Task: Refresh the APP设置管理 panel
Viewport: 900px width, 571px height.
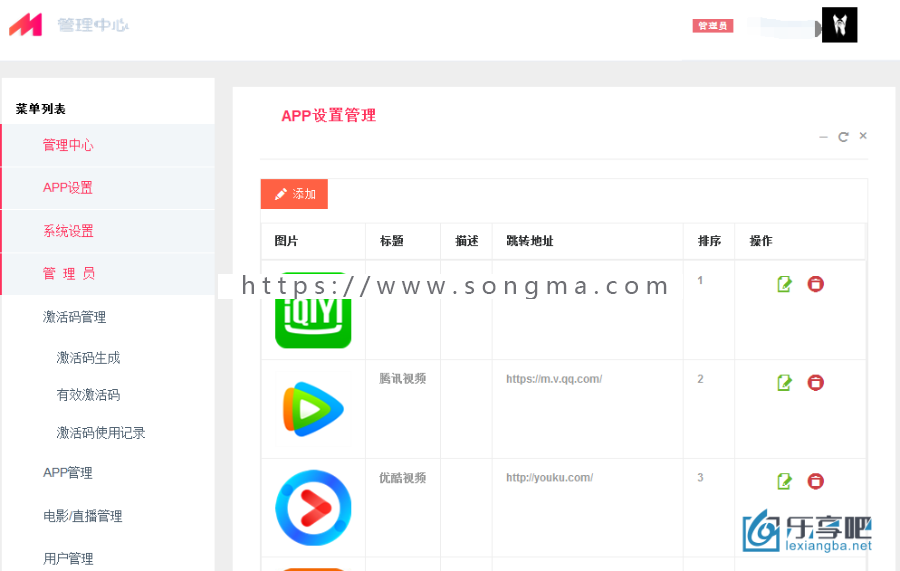Action: (x=843, y=137)
